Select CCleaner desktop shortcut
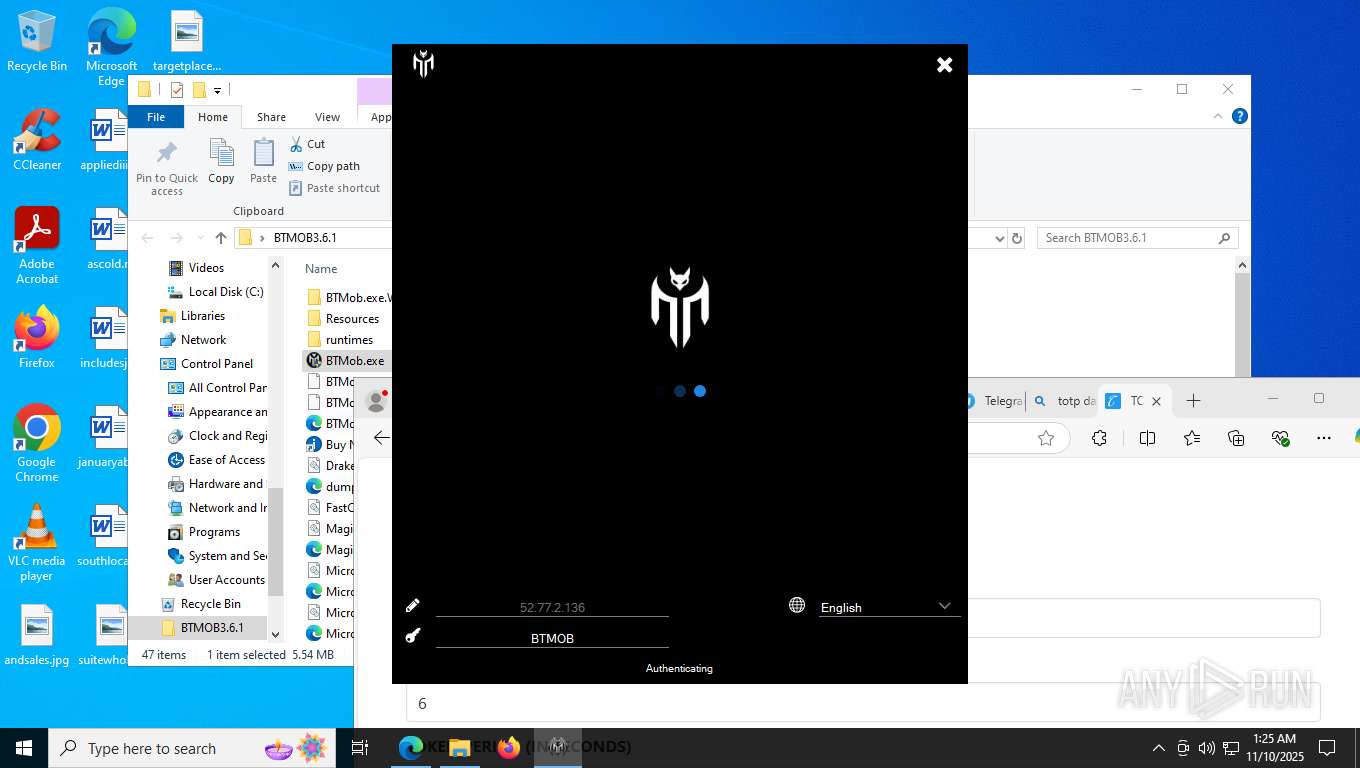The height and width of the screenshot is (768, 1360). 37,139
